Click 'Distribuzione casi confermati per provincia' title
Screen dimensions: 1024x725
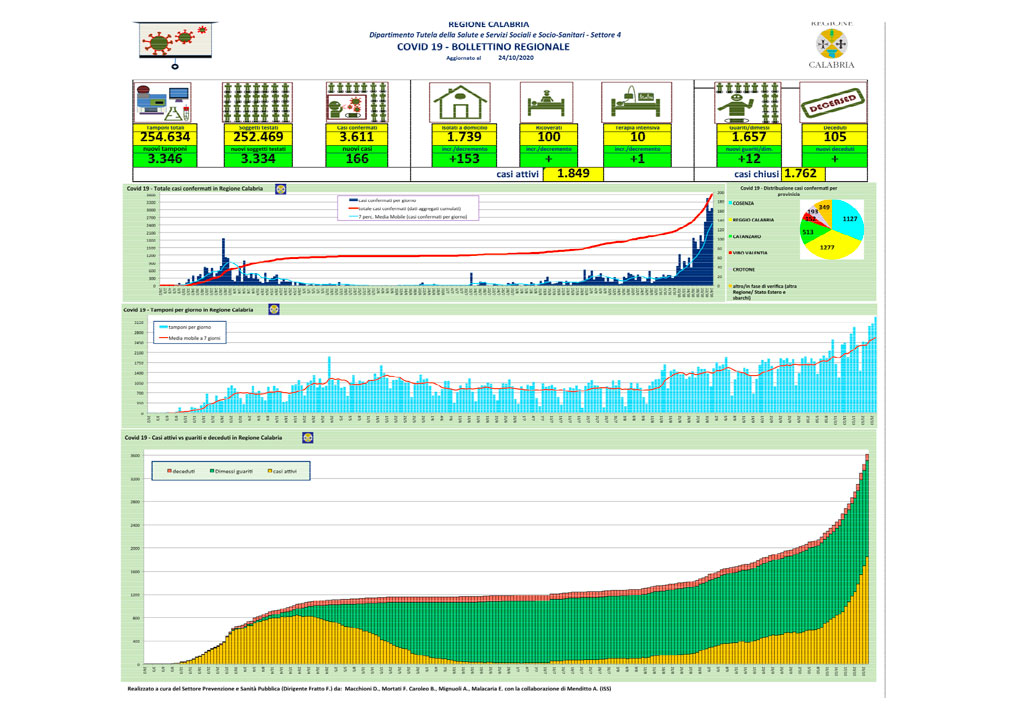[x=788, y=191]
